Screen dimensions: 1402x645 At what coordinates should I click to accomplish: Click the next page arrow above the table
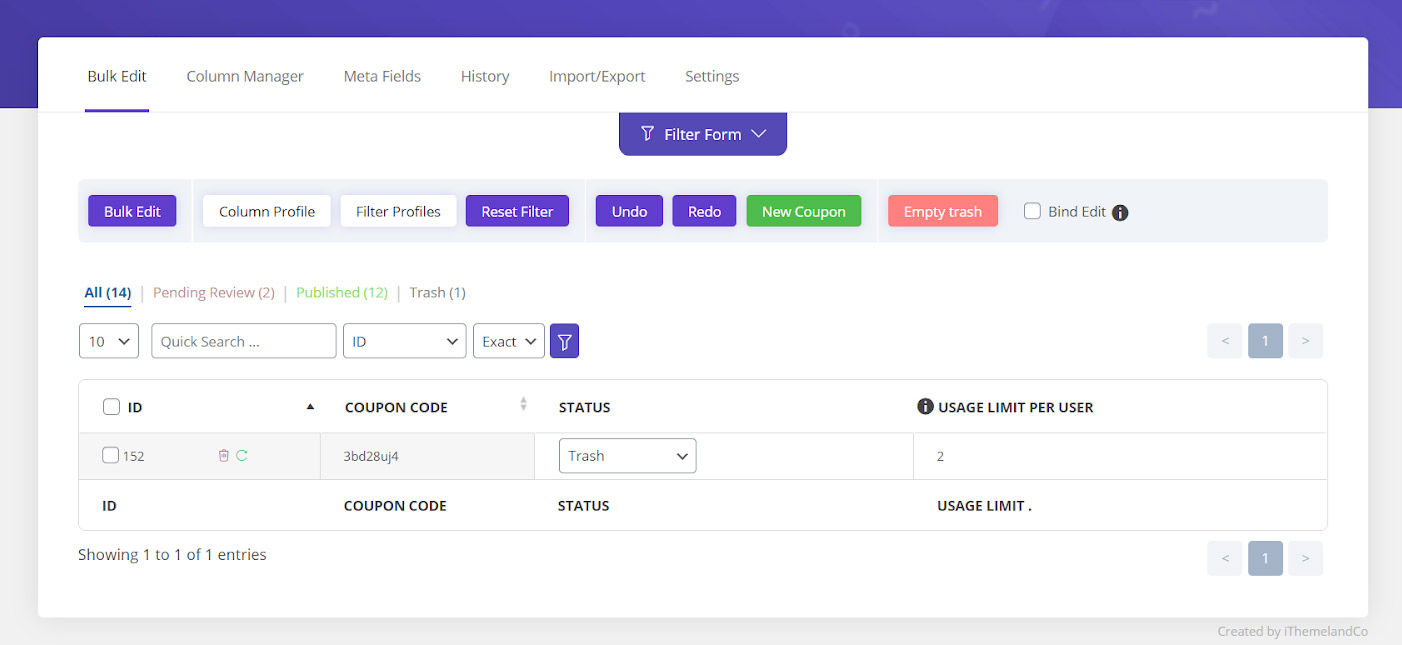coord(1305,341)
